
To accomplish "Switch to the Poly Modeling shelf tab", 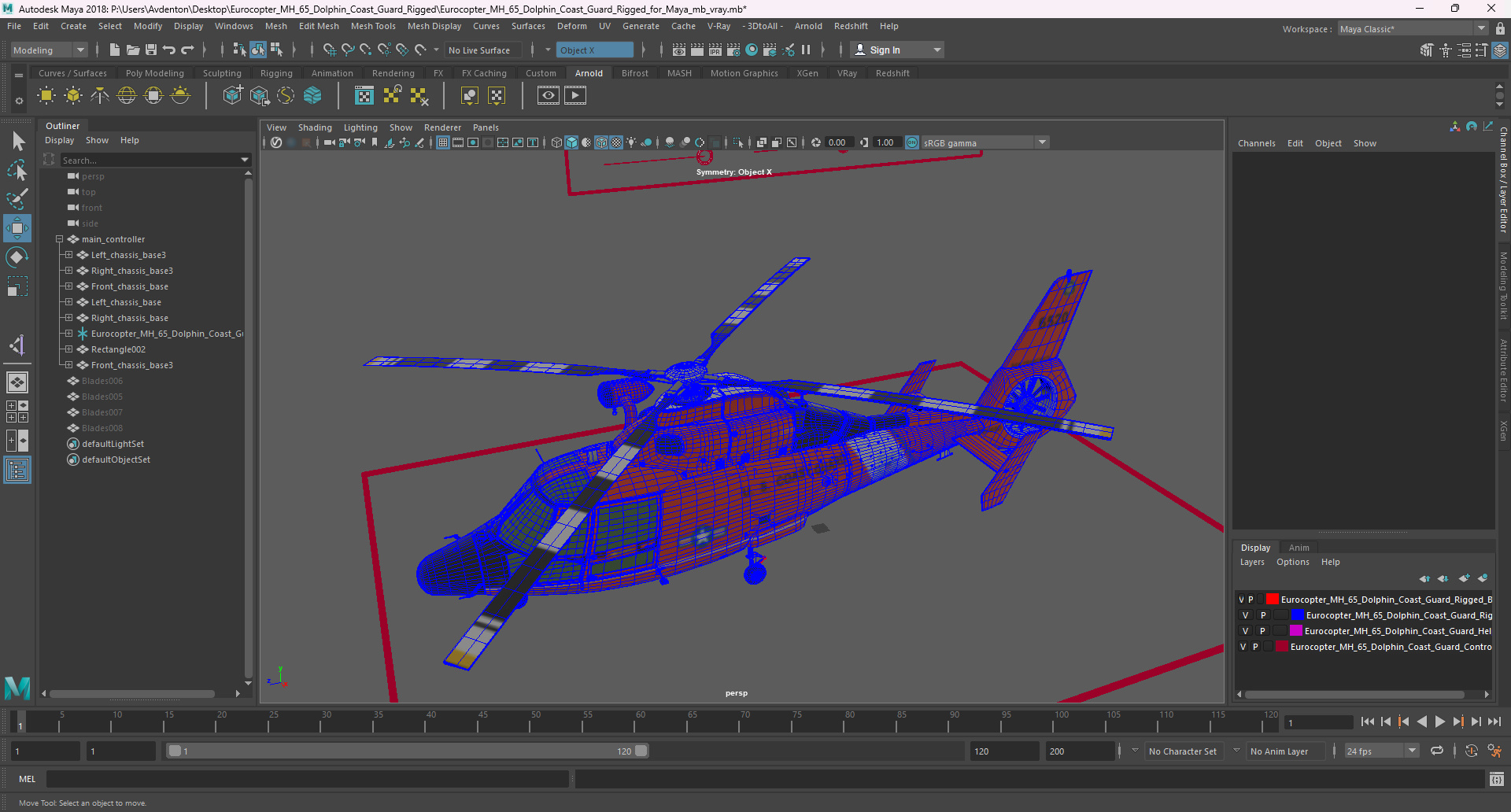I will click(x=155, y=73).
